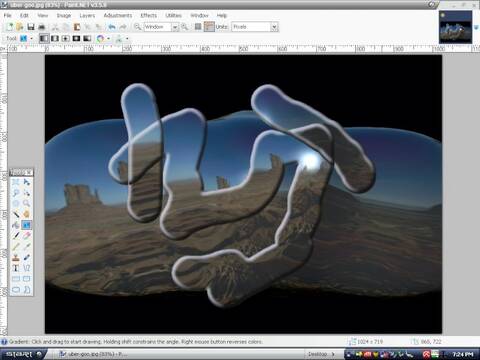The image size is (480, 360).
Task: Expand the Units Pixels dropdown
Action: [x=274, y=27]
